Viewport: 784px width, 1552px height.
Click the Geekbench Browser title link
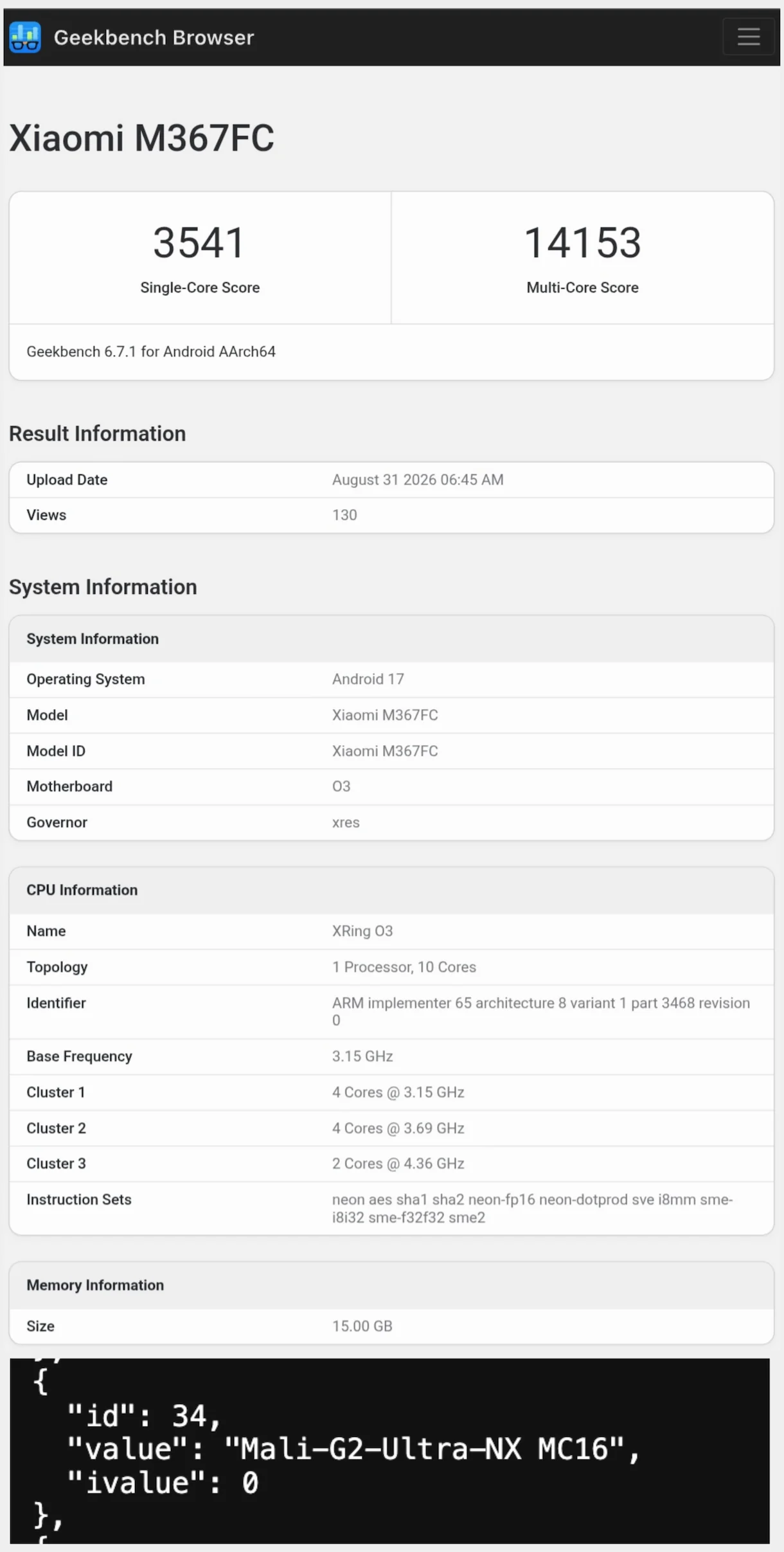pyautogui.click(x=154, y=37)
